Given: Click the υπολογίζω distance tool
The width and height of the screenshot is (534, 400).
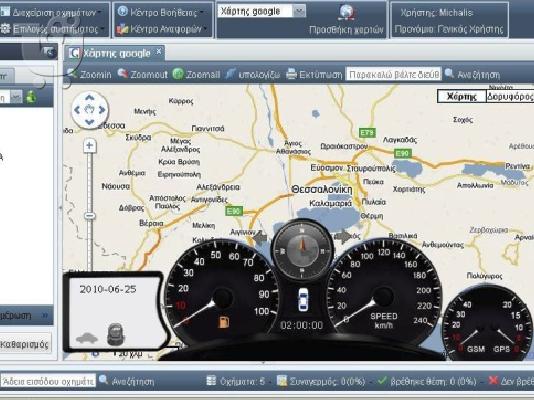Looking at the screenshot, I should click(x=253, y=74).
